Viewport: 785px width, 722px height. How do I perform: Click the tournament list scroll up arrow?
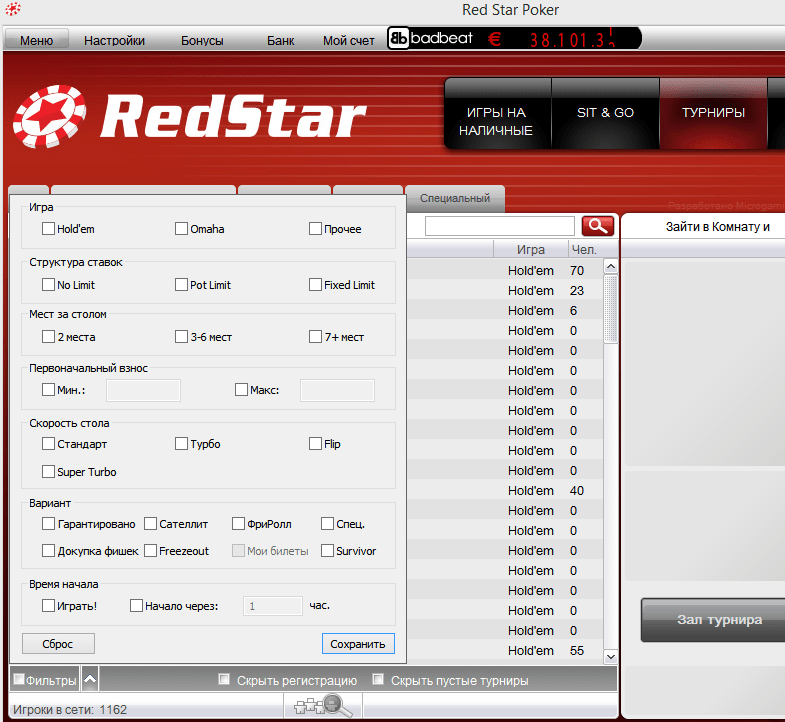click(x=611, y=266)
